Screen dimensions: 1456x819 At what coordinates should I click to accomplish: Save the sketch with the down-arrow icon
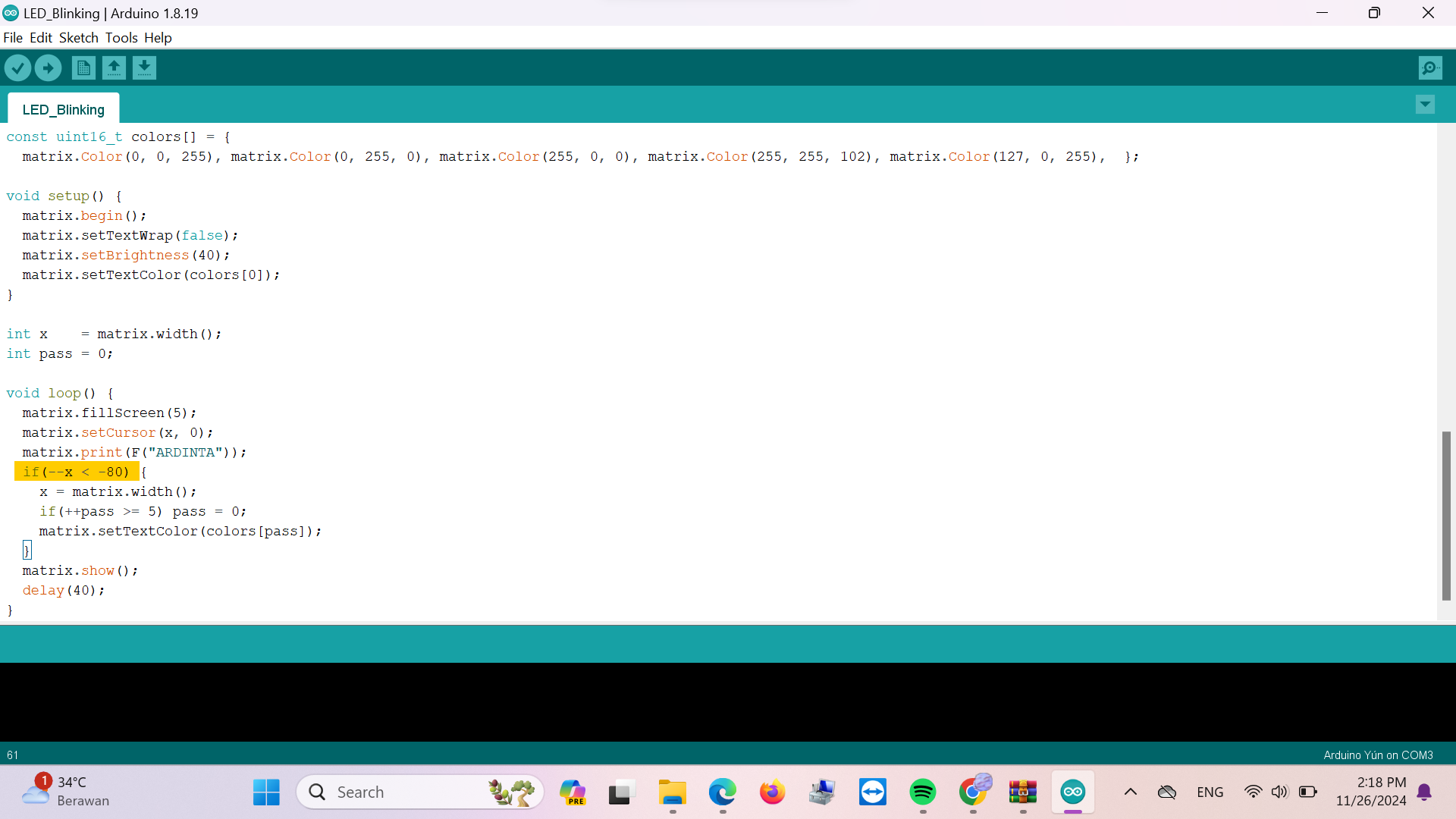point(144,68)
